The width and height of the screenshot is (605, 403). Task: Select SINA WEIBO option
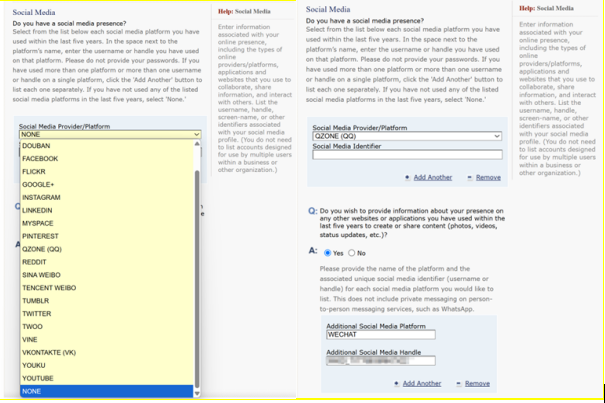(107, 275)
